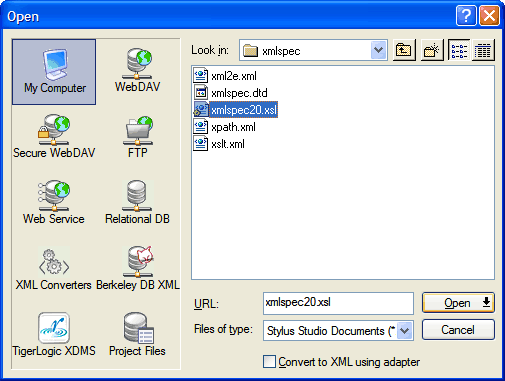The height and width of the screenshot is (381, 505).
Task: Click the xpath.xml file icon
Action: [x=201, y=127]
